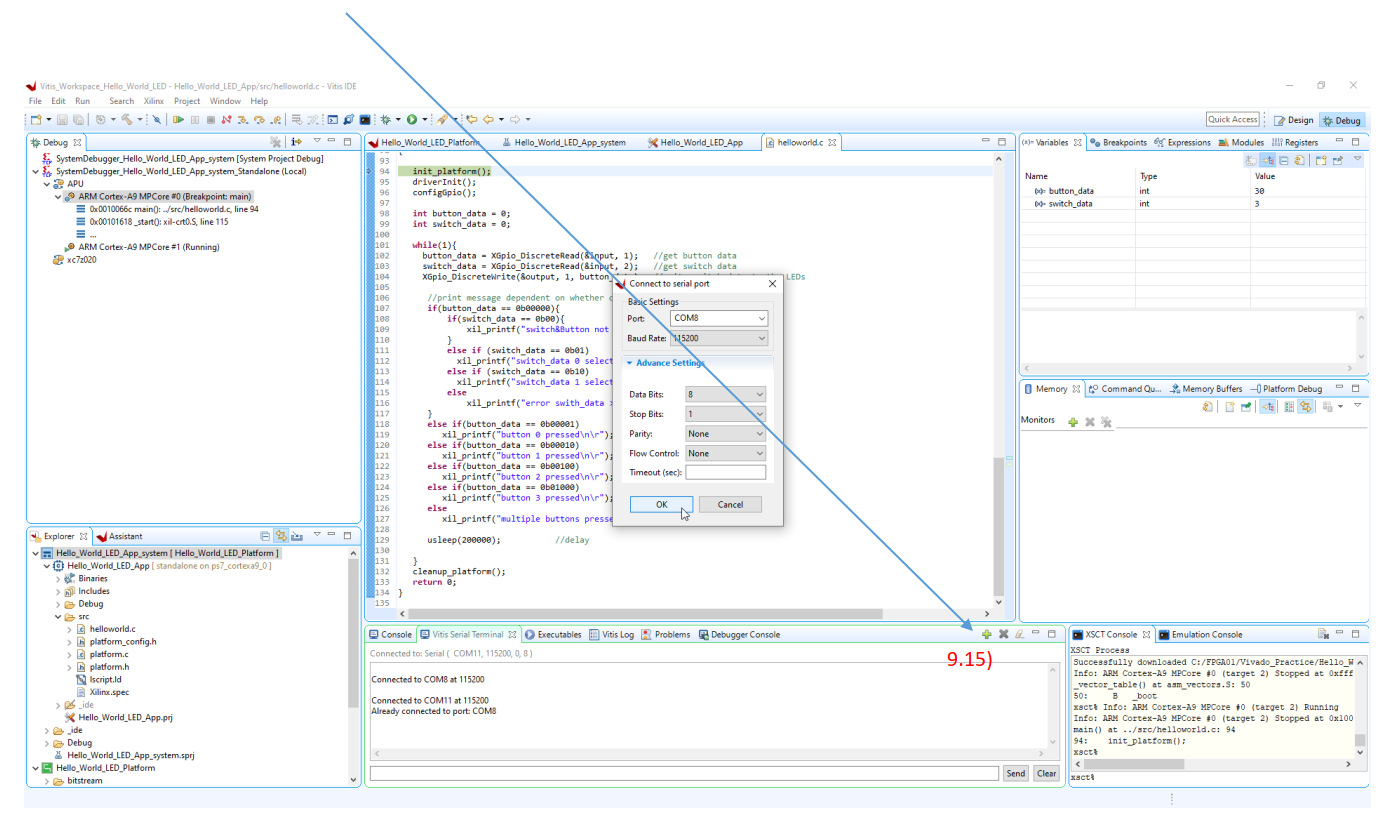Screen dimensions: 1382x824
Task: Click the green plus to connect serial port
Action: click(986, 634)
